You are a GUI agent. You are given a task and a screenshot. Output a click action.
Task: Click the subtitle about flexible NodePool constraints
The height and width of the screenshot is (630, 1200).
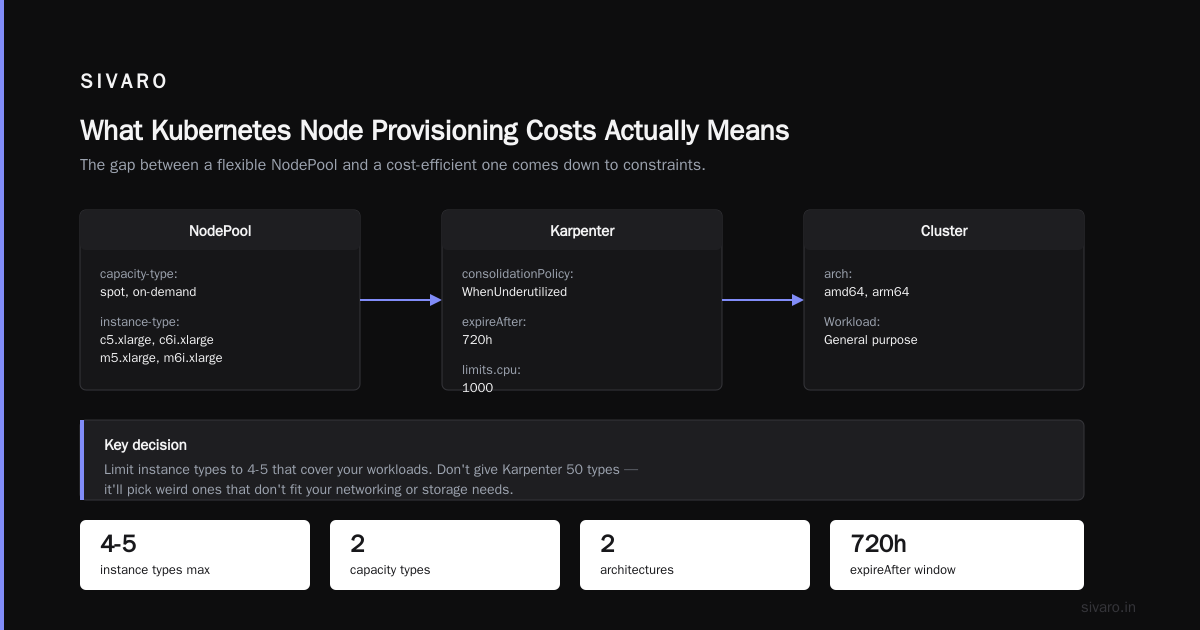[393, 165]
